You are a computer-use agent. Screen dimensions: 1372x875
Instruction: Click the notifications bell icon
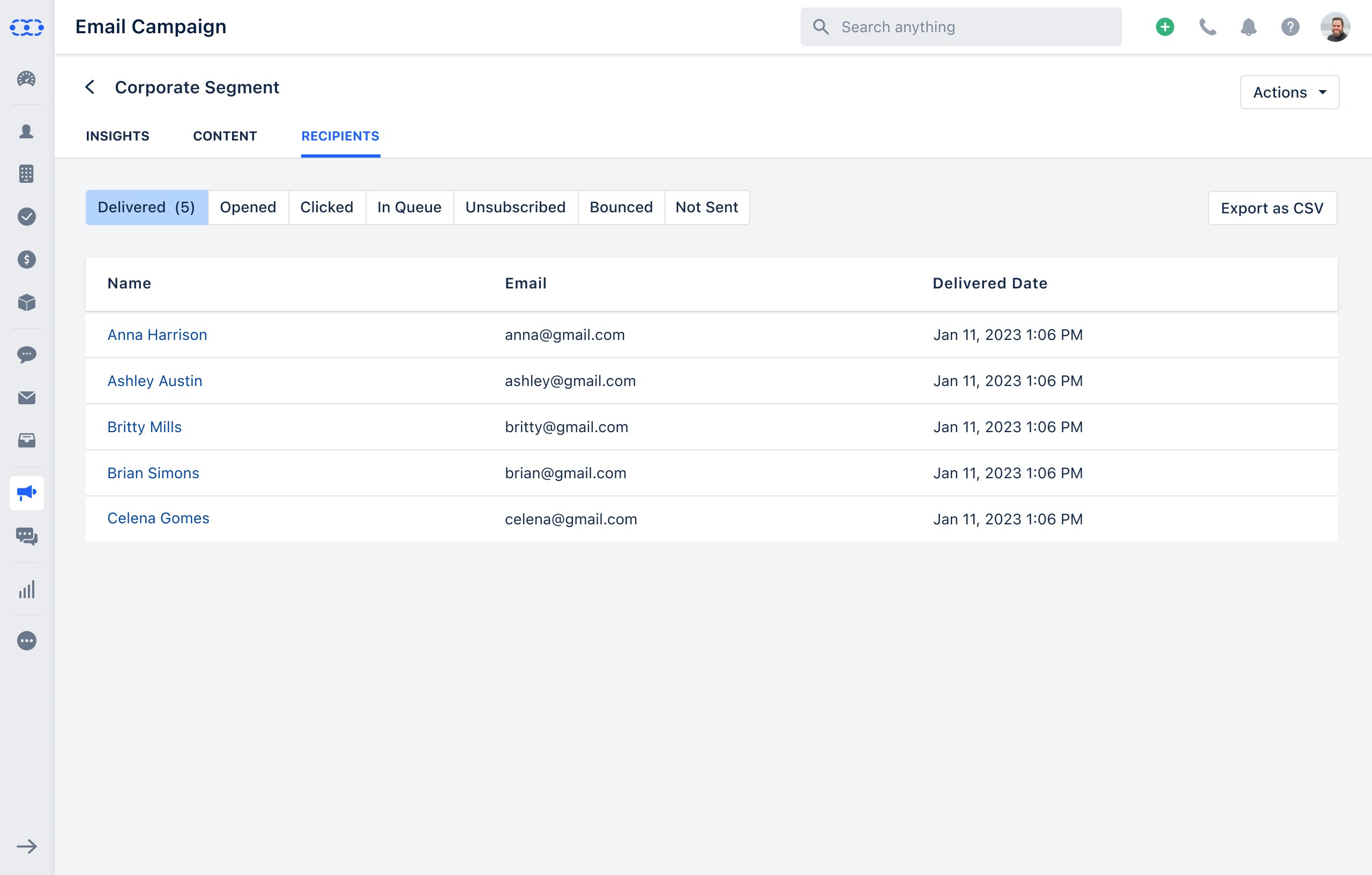click(1248, 27)
